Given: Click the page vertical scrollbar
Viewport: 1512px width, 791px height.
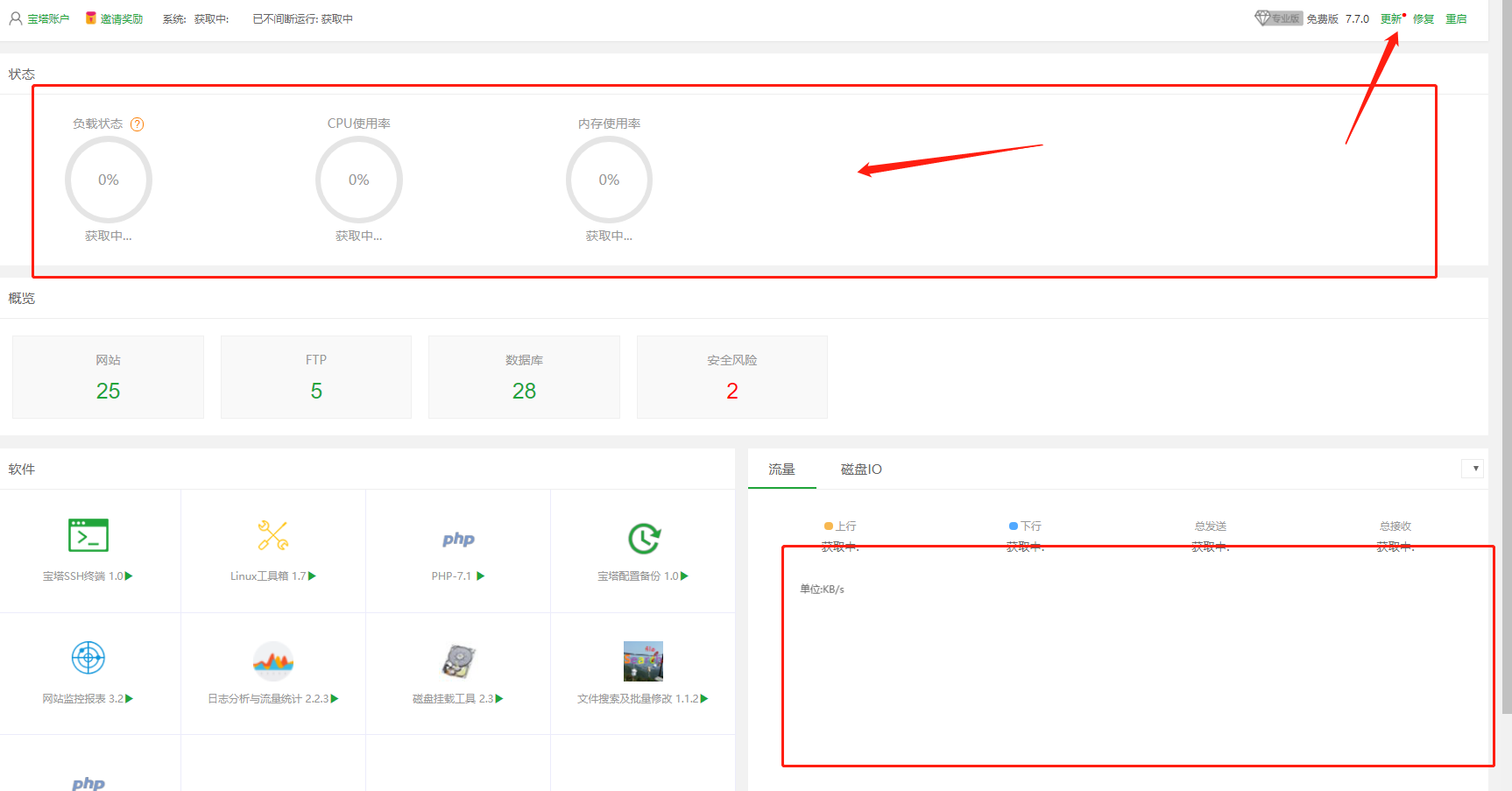Looking at the screenshot, I should click(1507, 357).
